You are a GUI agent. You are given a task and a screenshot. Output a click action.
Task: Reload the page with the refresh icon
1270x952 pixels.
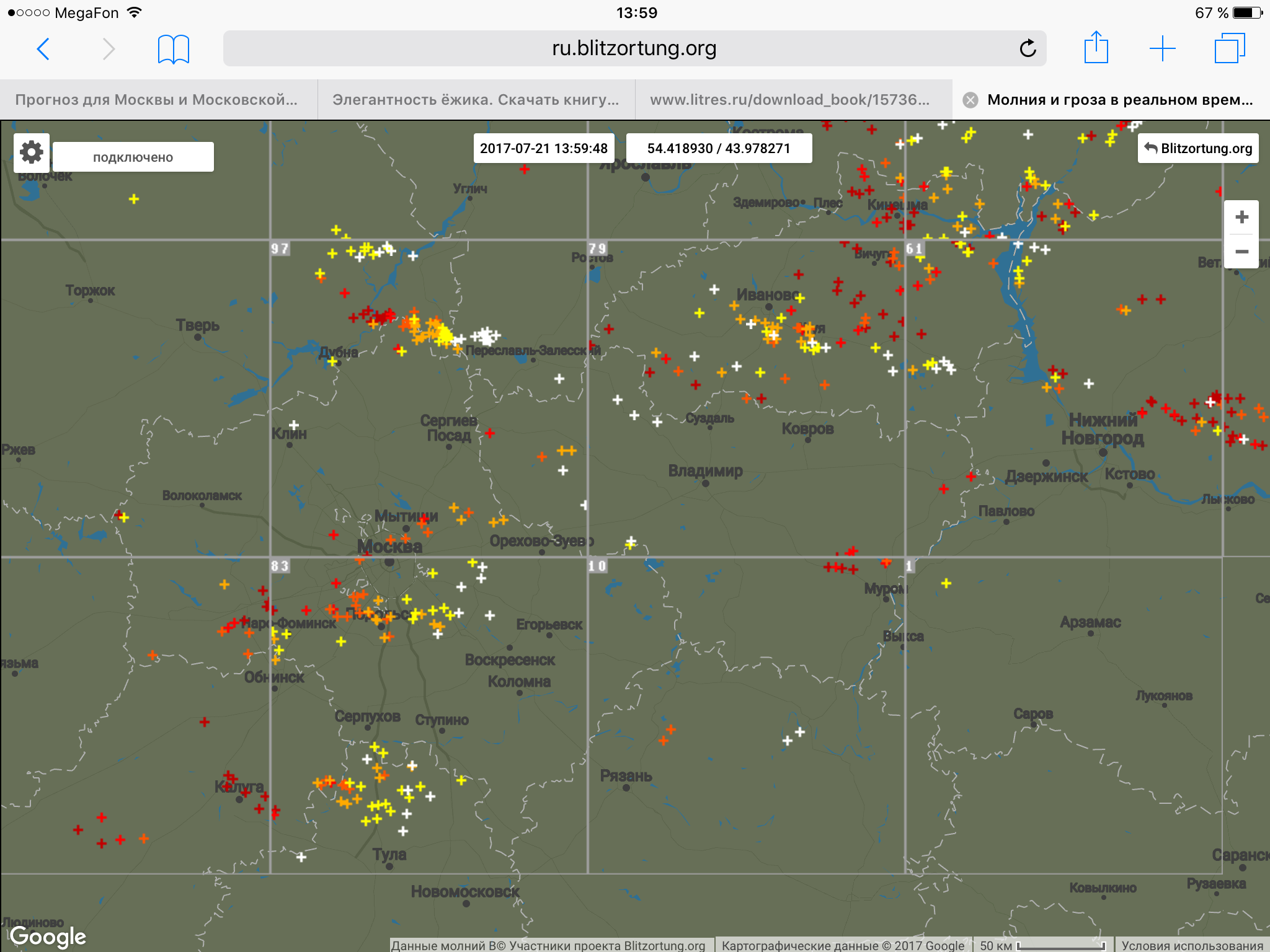click(x=1028, y=48)
